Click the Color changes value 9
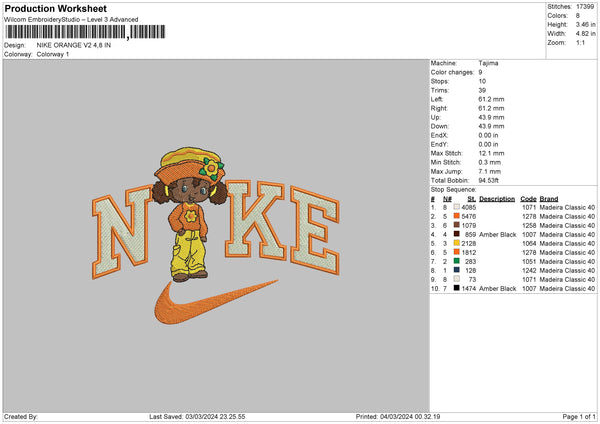 click(480, 72)
